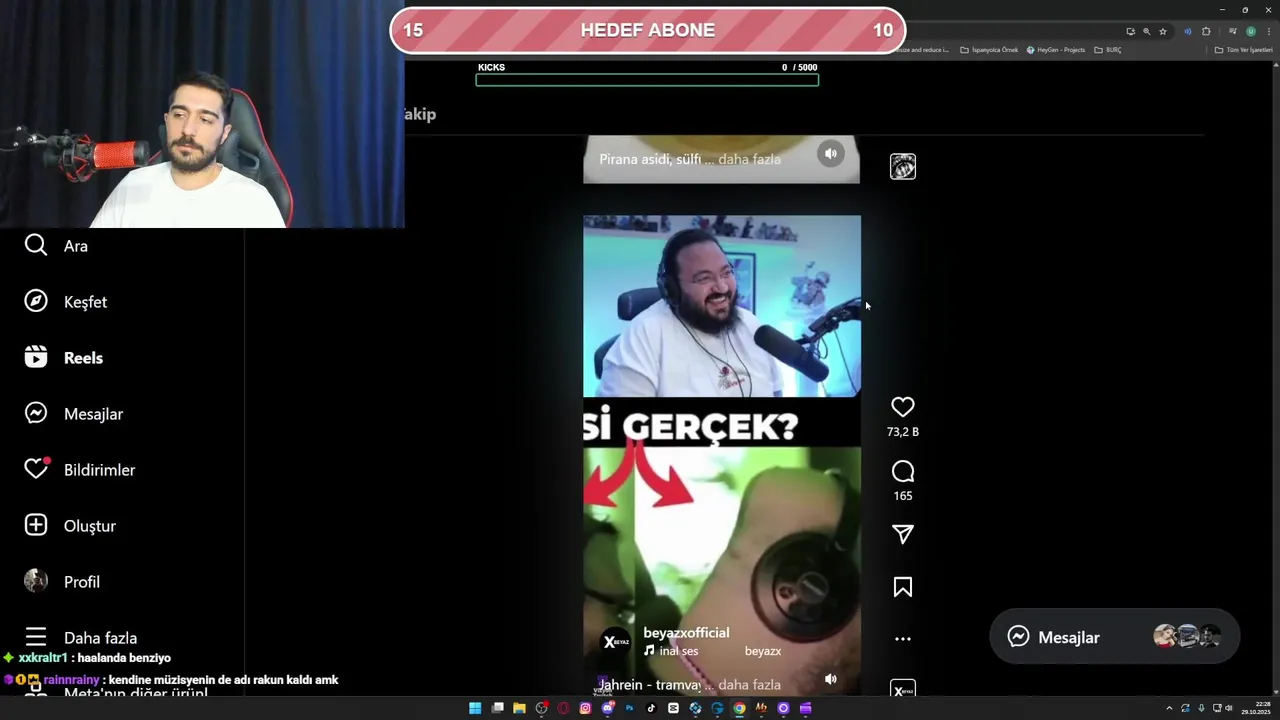Open Photoshop from the taskbar

pyautogui.click(x=629, y=708)
